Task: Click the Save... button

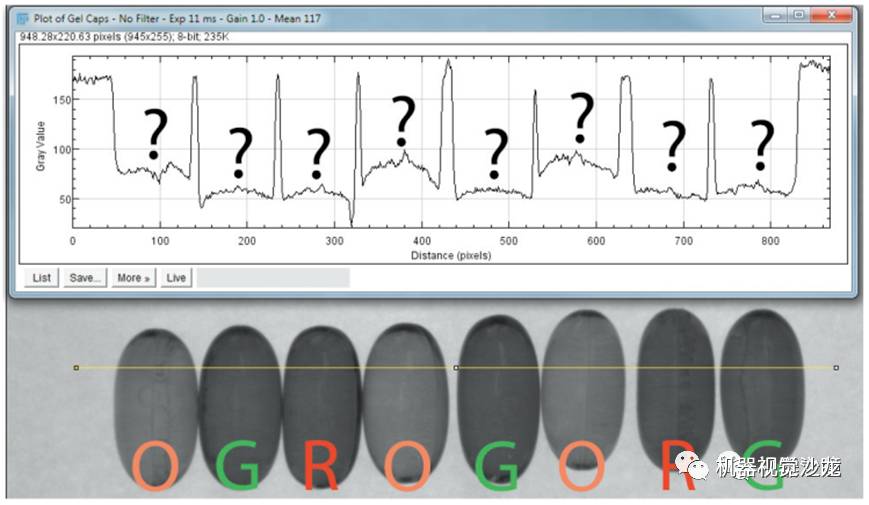Action: [x=85, y=278]
